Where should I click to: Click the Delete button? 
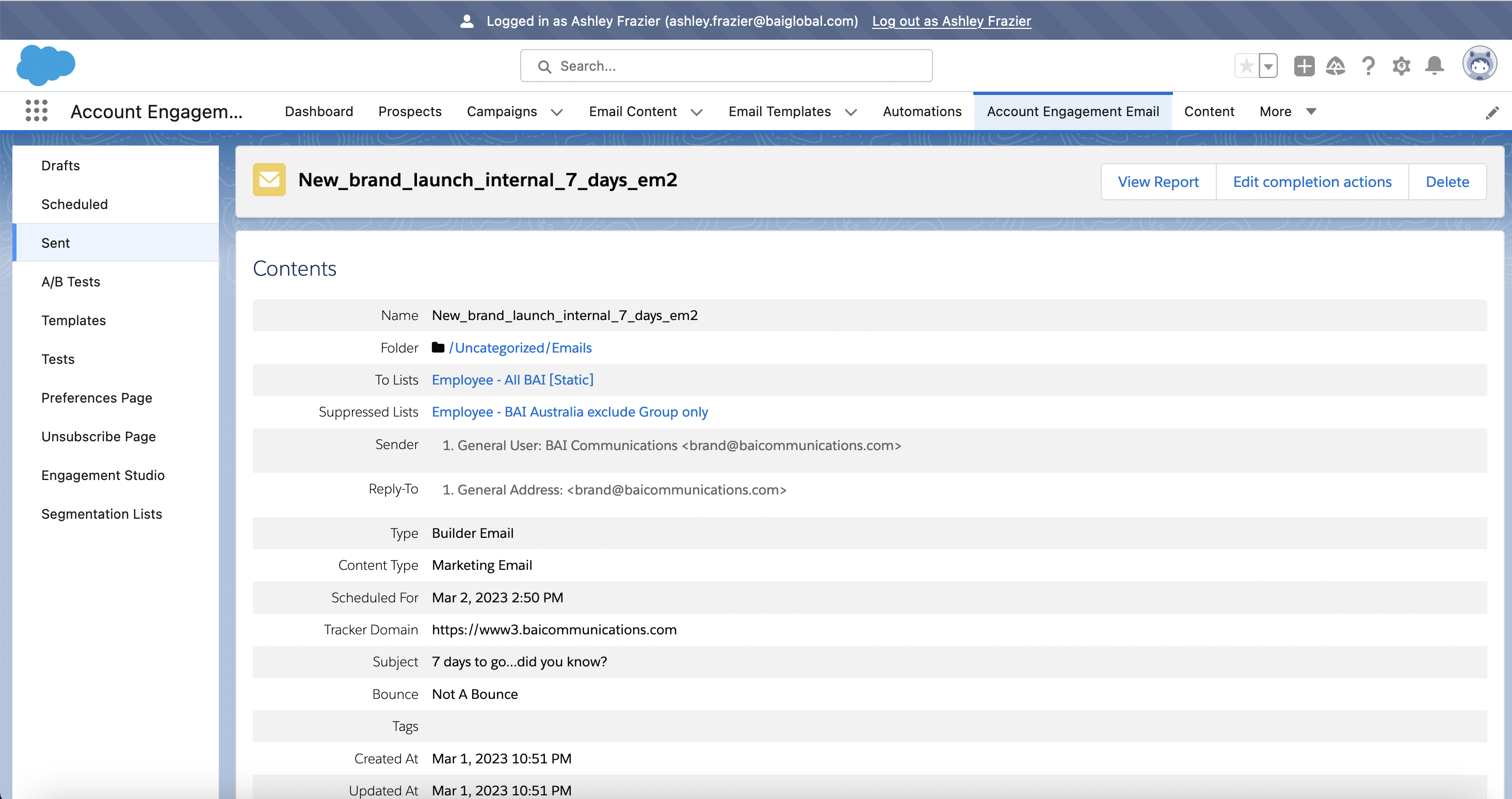pos(1447,182)
